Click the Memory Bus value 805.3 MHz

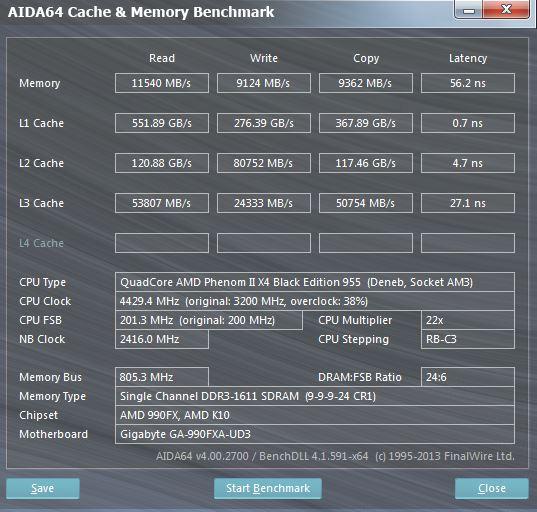point(162,377)
